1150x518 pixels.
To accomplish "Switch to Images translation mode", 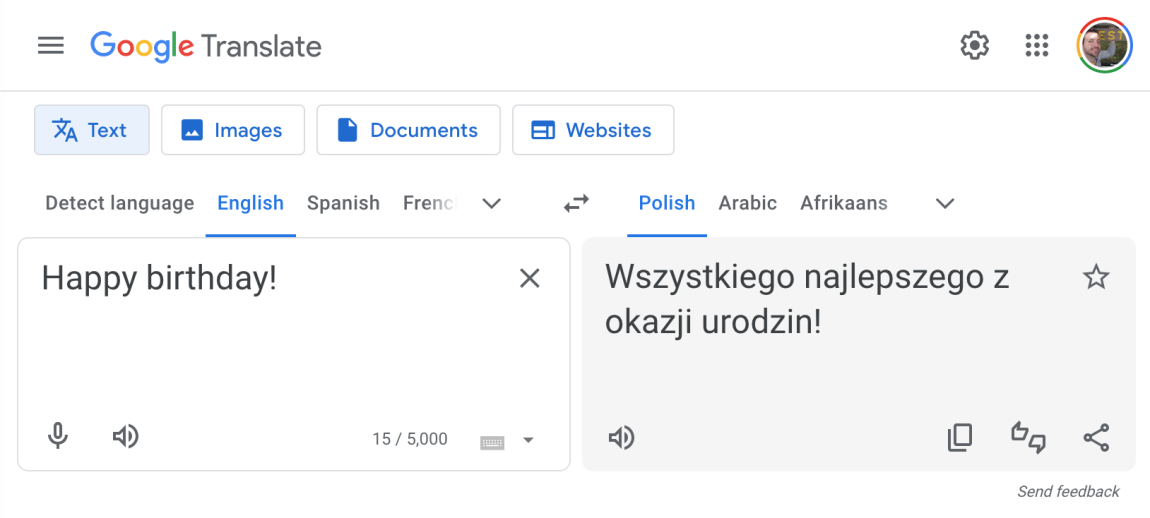I will (232, 130).
